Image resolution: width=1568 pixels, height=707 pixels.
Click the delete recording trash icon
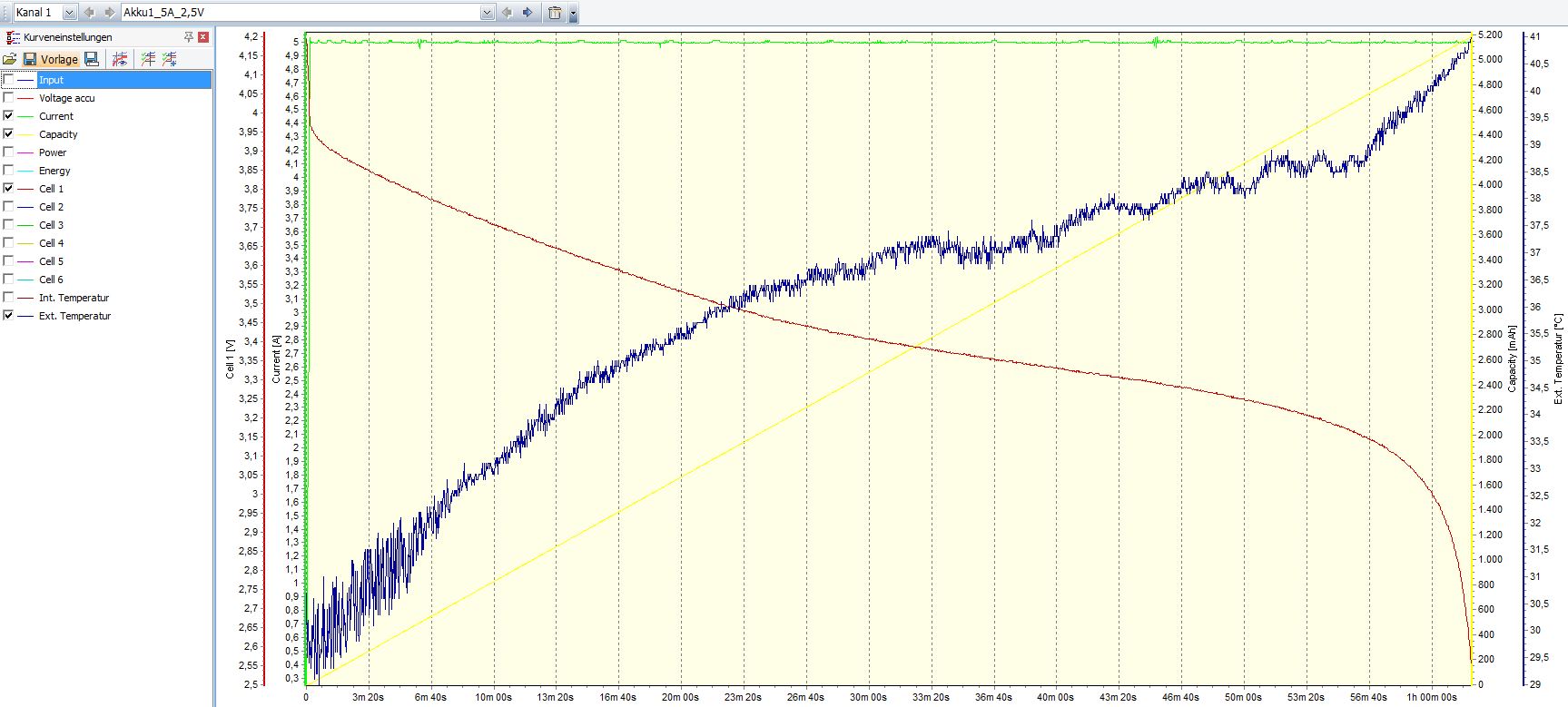tap(555, 13)
